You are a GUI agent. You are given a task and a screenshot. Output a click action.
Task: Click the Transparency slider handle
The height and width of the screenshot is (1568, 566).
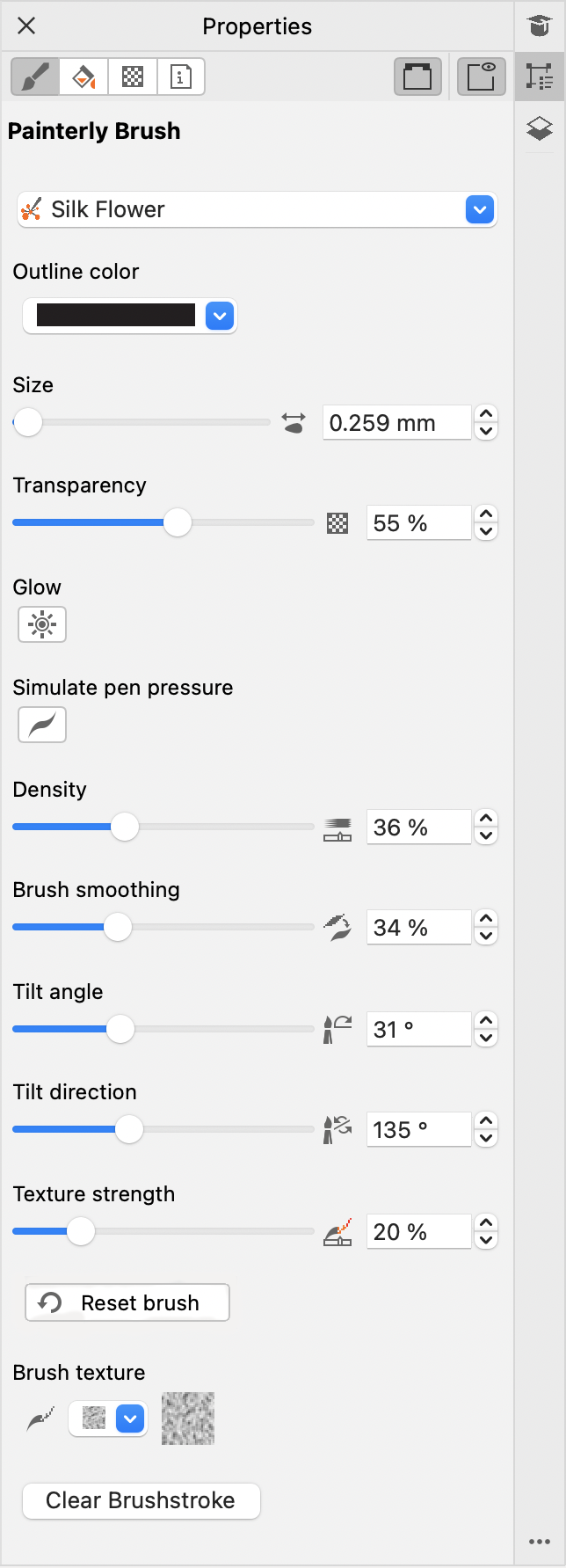point(178,522)
